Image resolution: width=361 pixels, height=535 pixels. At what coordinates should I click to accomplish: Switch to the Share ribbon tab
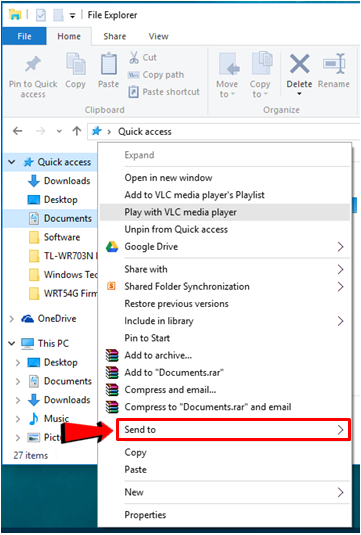click(x=115, y=36)
